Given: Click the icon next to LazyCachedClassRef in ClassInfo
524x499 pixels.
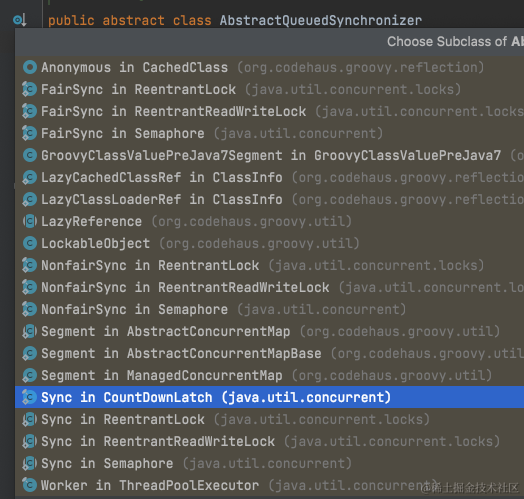Looking at the screenshot, I should click(30, 177).
